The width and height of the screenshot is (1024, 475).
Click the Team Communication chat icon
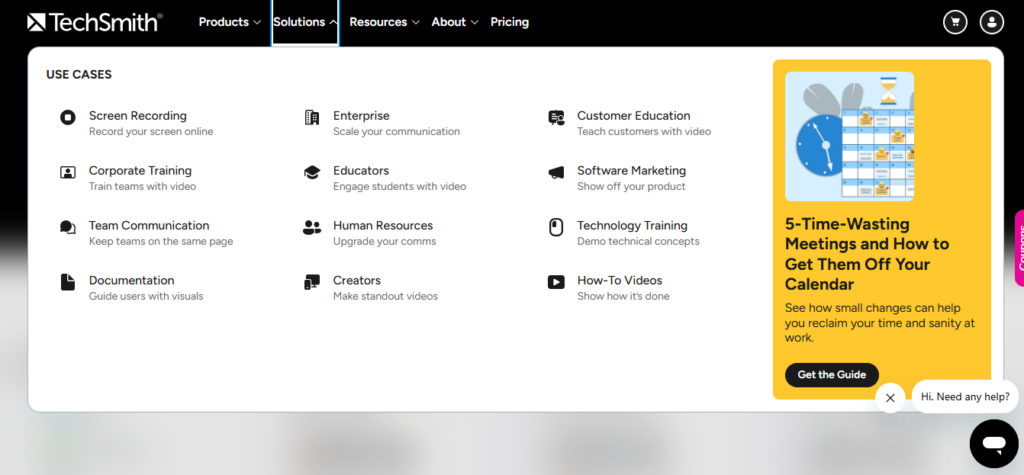(68, 228)
